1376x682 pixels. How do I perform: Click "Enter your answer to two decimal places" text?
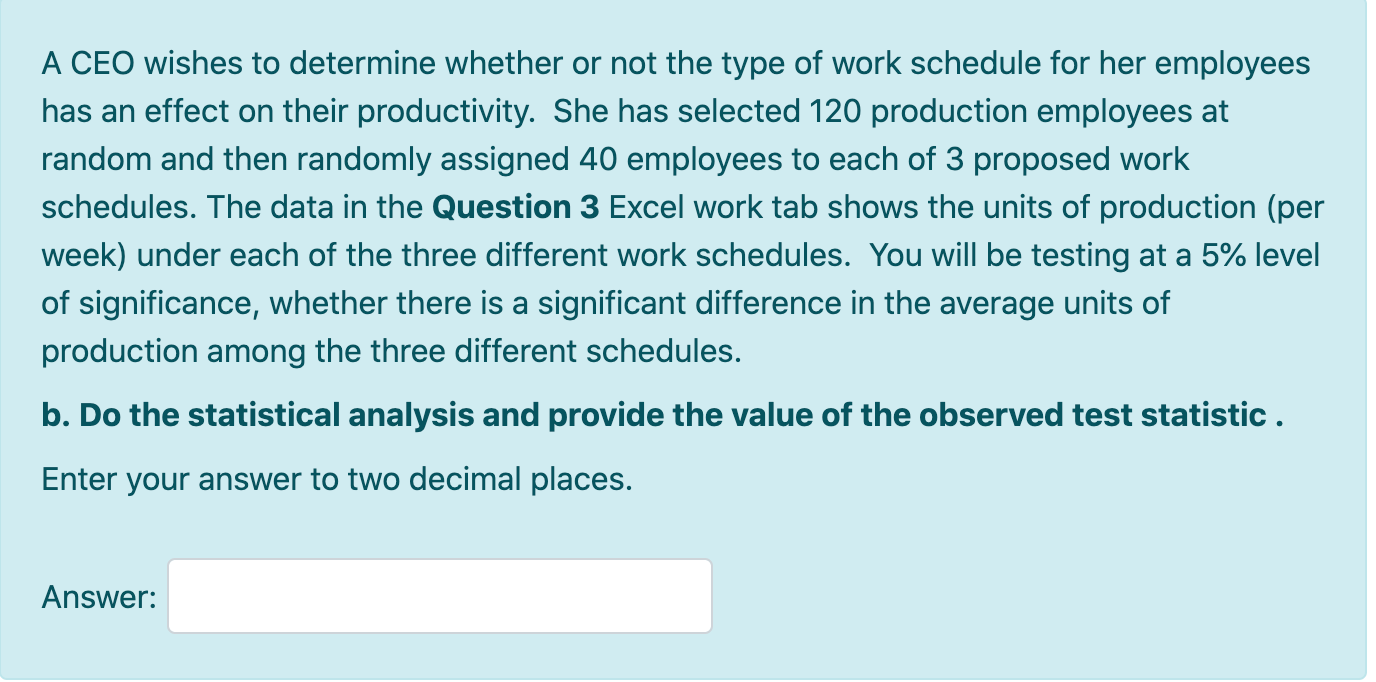click(337, 480)
